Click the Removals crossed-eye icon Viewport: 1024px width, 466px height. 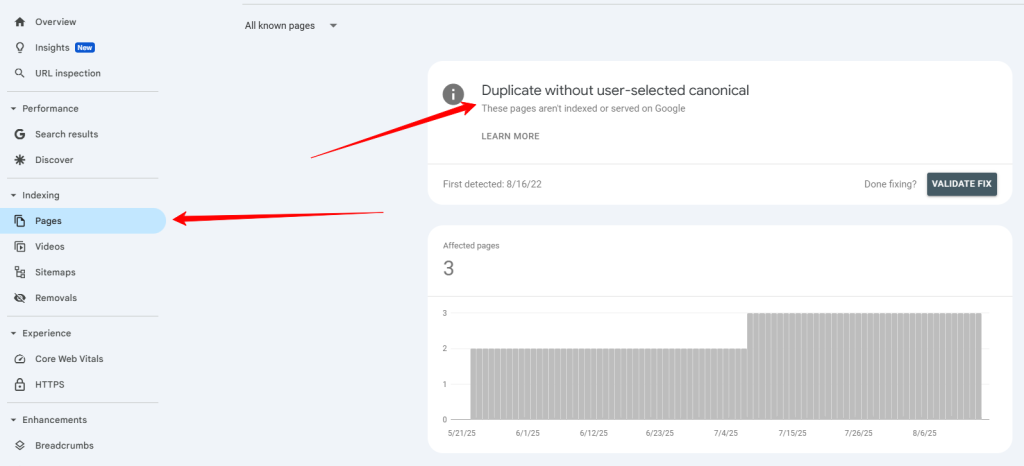point(20,298)
